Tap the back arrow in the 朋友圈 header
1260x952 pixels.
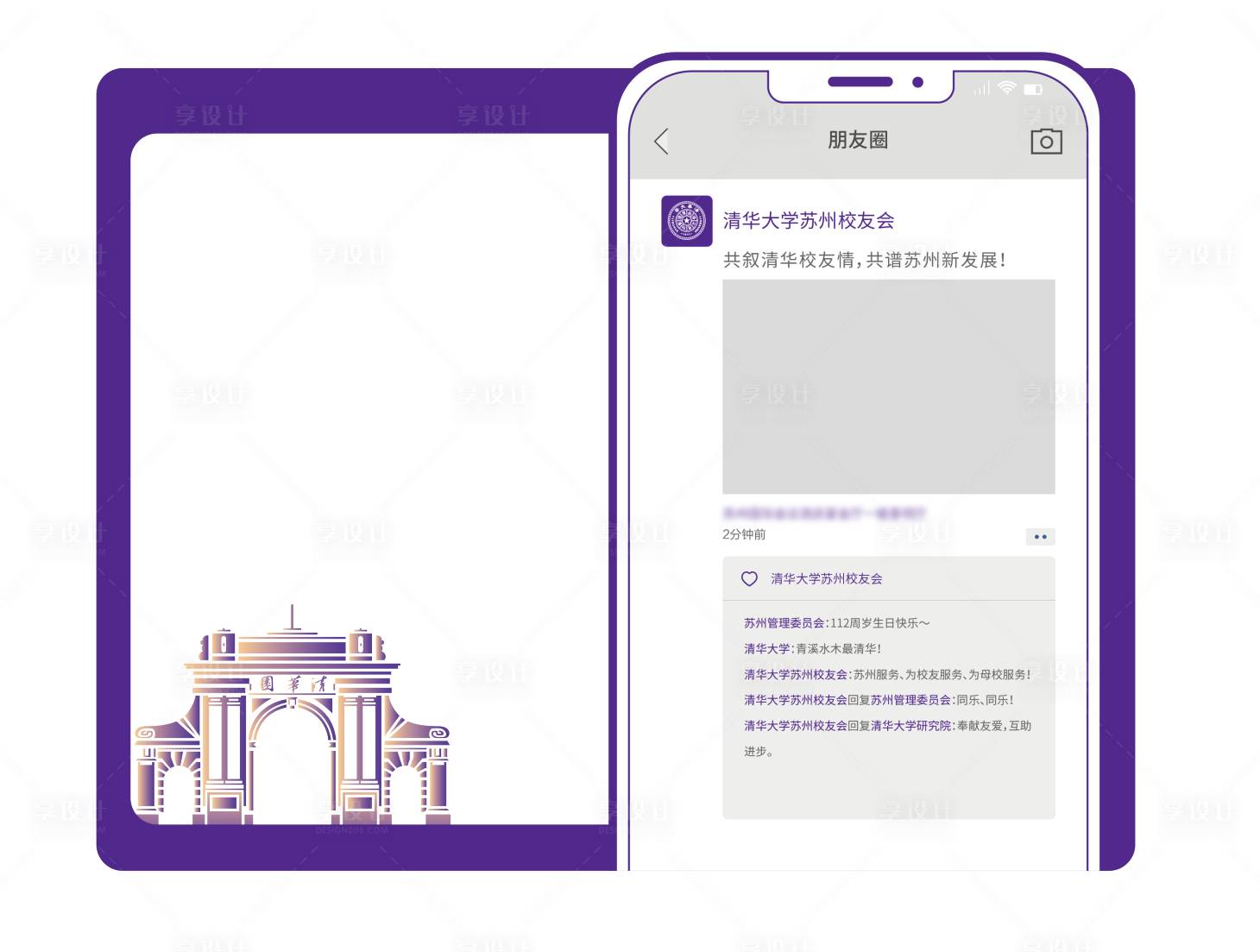662,142
